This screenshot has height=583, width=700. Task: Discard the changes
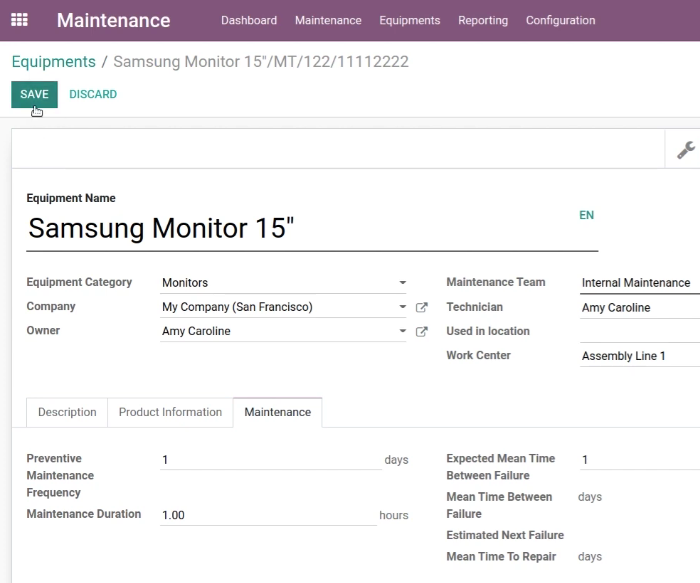coord(93,94)
